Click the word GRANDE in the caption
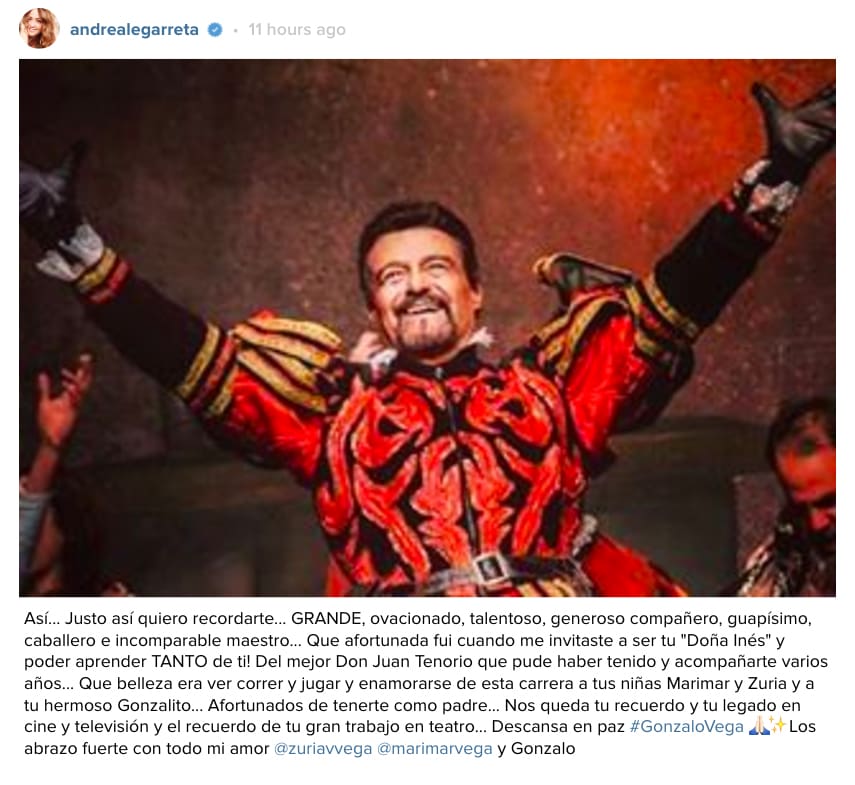The width and height of the screenshot is (855, 785). [x=327, y=619]
